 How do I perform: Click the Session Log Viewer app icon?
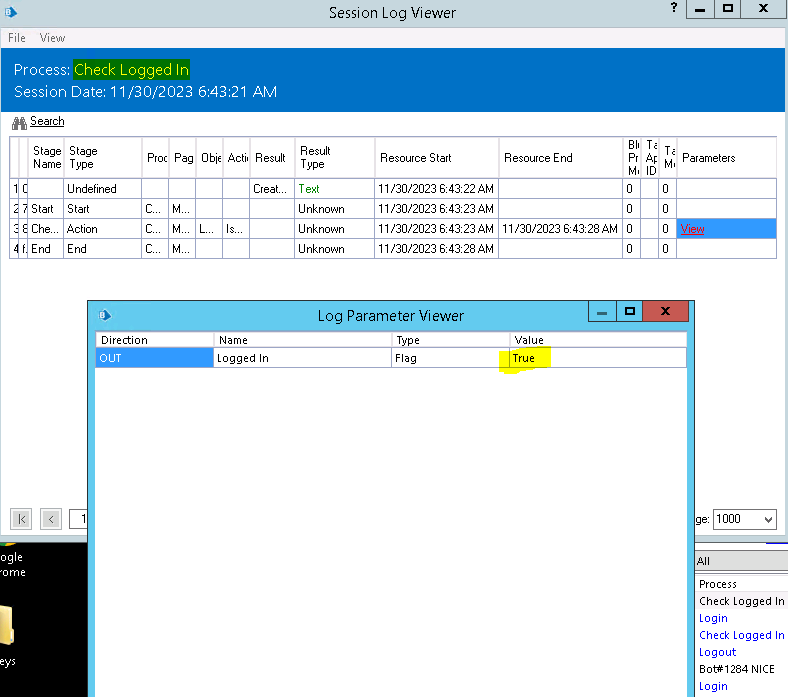pyautogui.click(x=11, y=13)
